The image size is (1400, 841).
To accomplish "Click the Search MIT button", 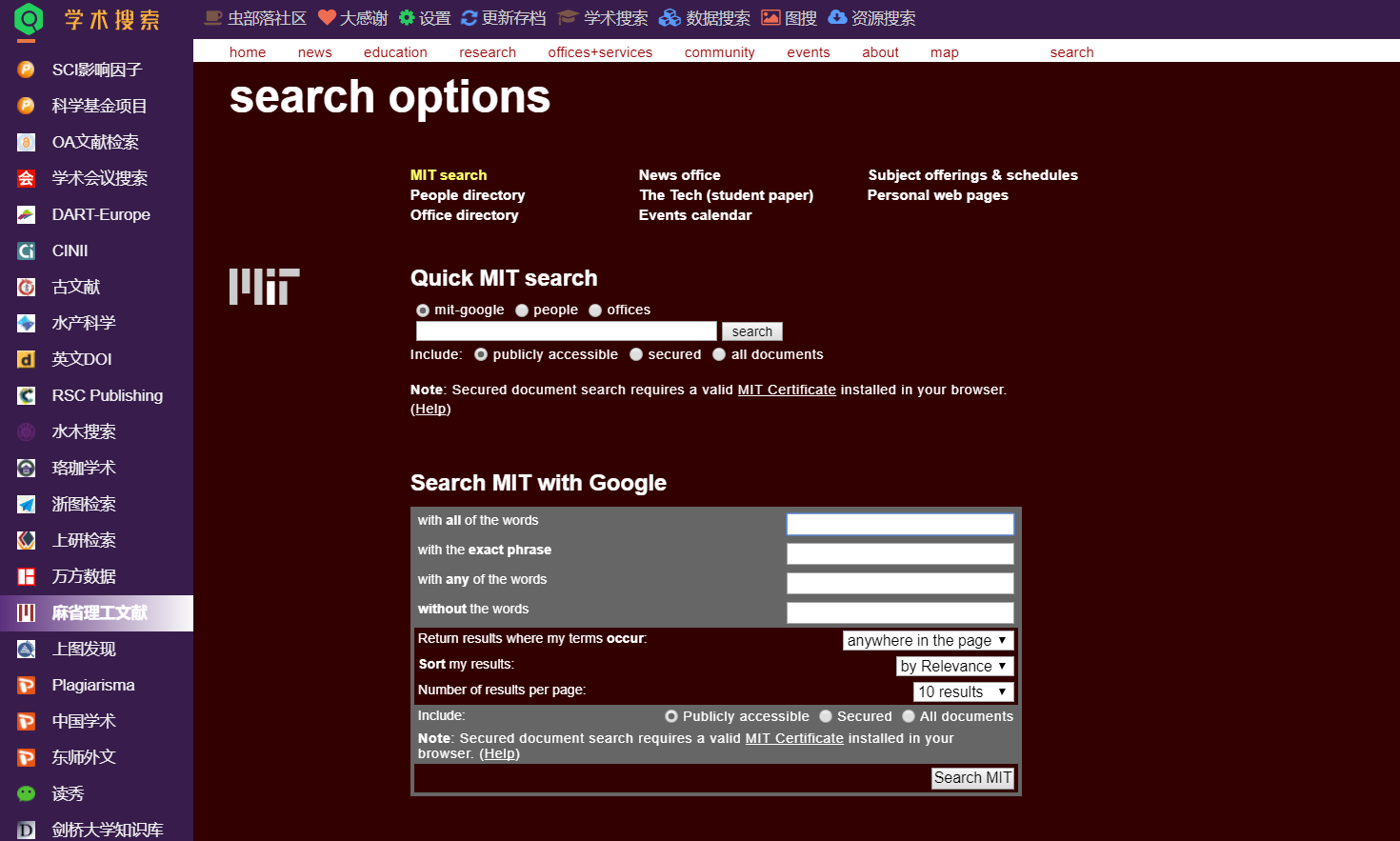I will (972, 778).
